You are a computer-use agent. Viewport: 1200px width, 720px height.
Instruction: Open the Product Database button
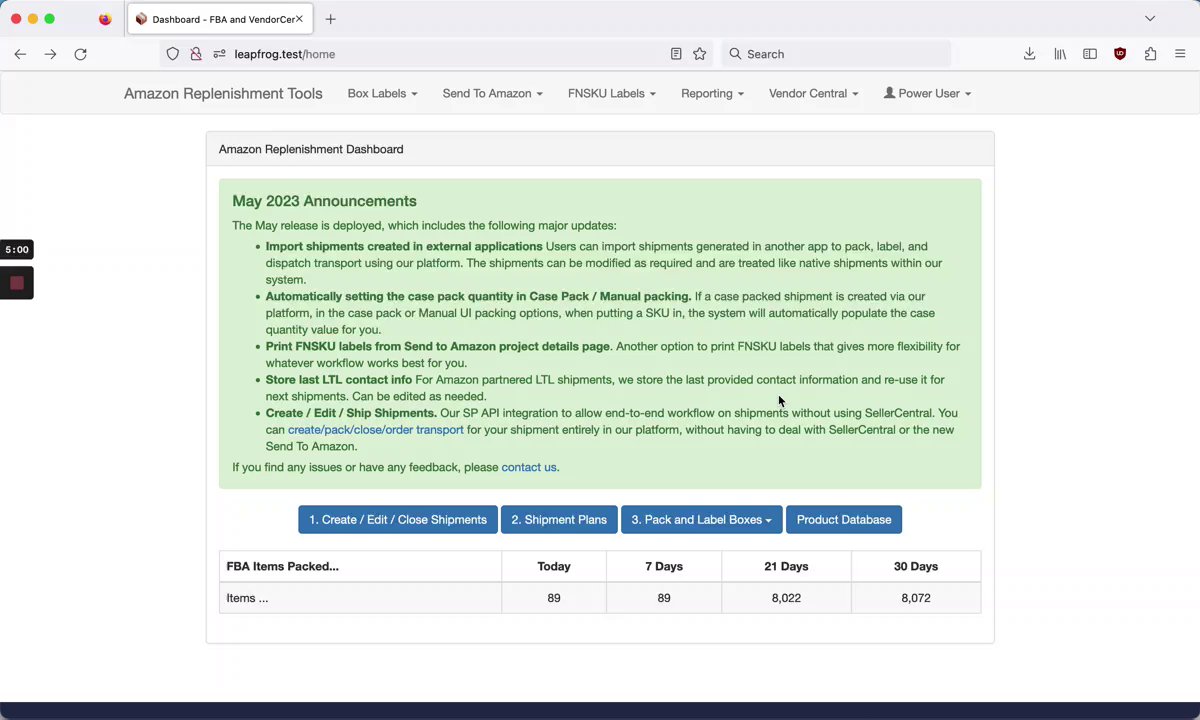point(844,520)
